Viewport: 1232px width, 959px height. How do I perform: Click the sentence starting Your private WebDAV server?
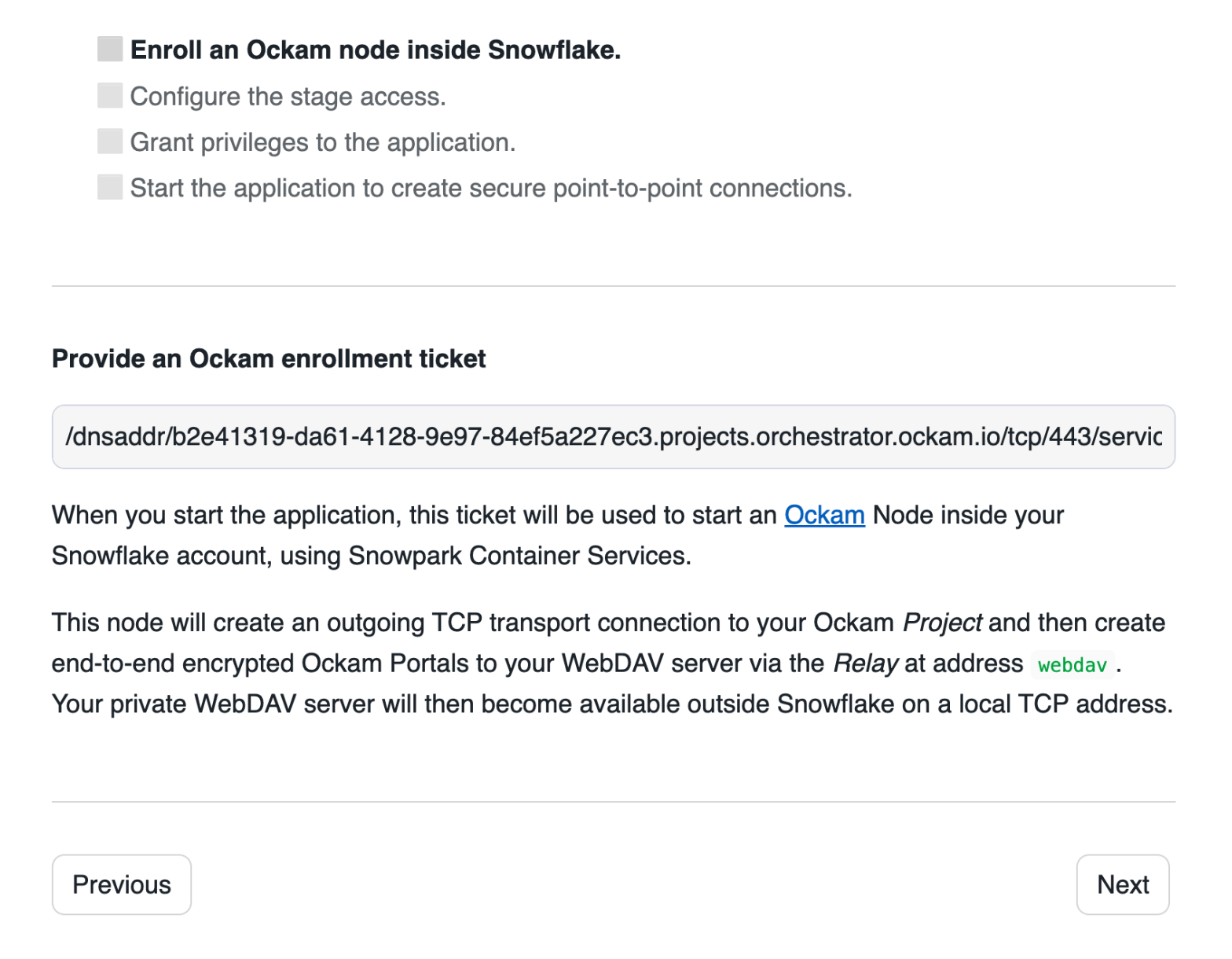[x=611, y=704]
